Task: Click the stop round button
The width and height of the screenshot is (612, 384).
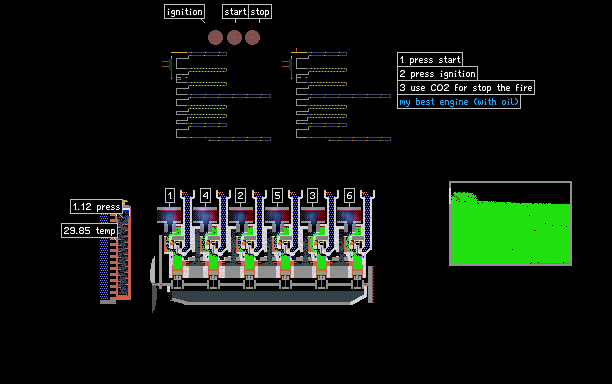Action: [x=253, y=37]
